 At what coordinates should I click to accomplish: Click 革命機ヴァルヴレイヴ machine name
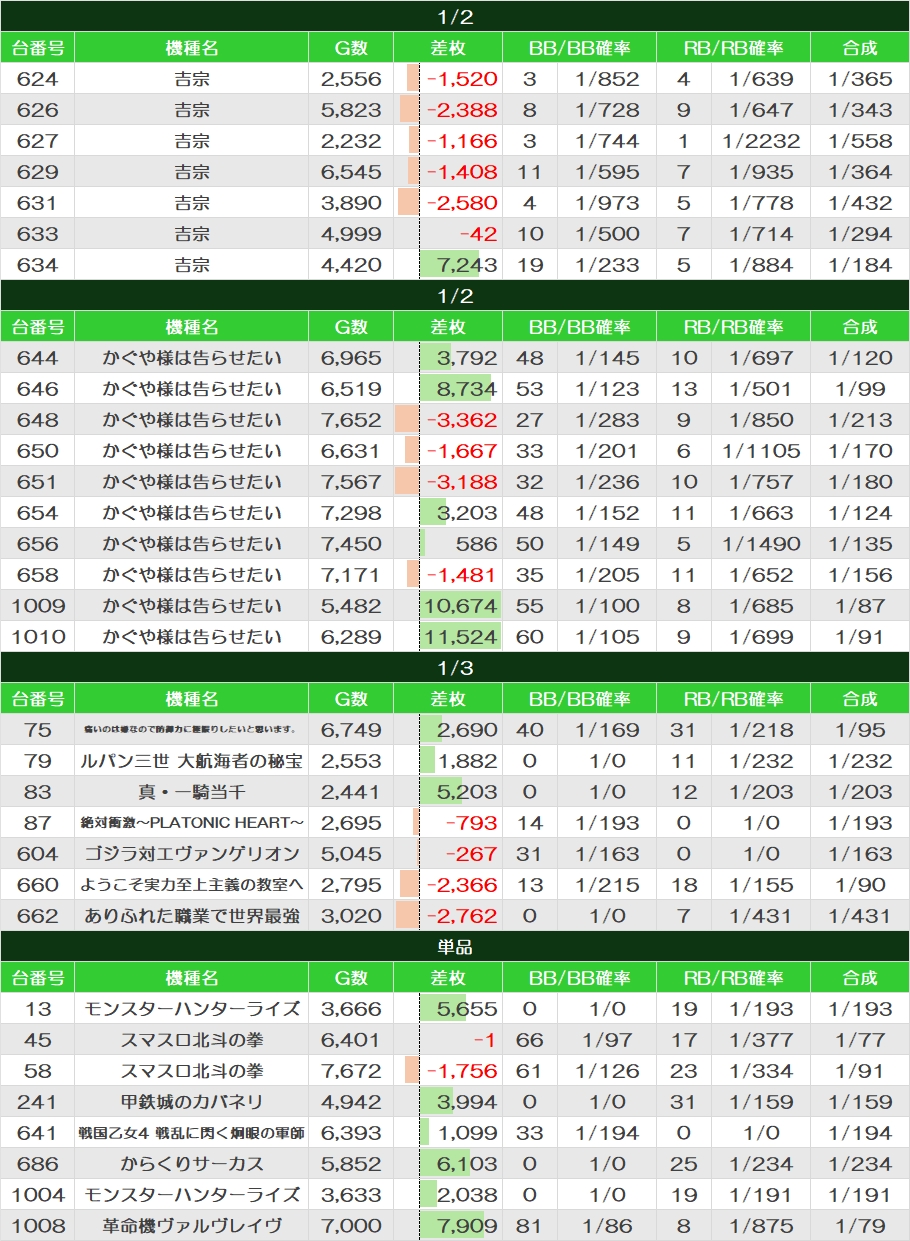click(x=192, y=1226)
